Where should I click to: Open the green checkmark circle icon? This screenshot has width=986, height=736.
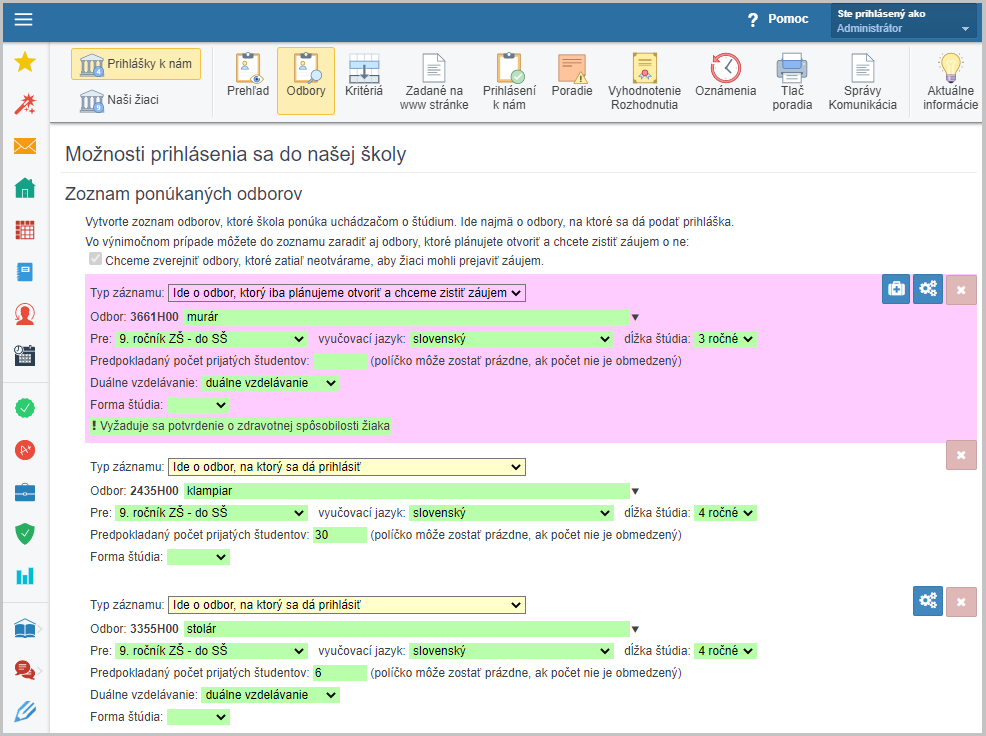(x=25, y=408)
